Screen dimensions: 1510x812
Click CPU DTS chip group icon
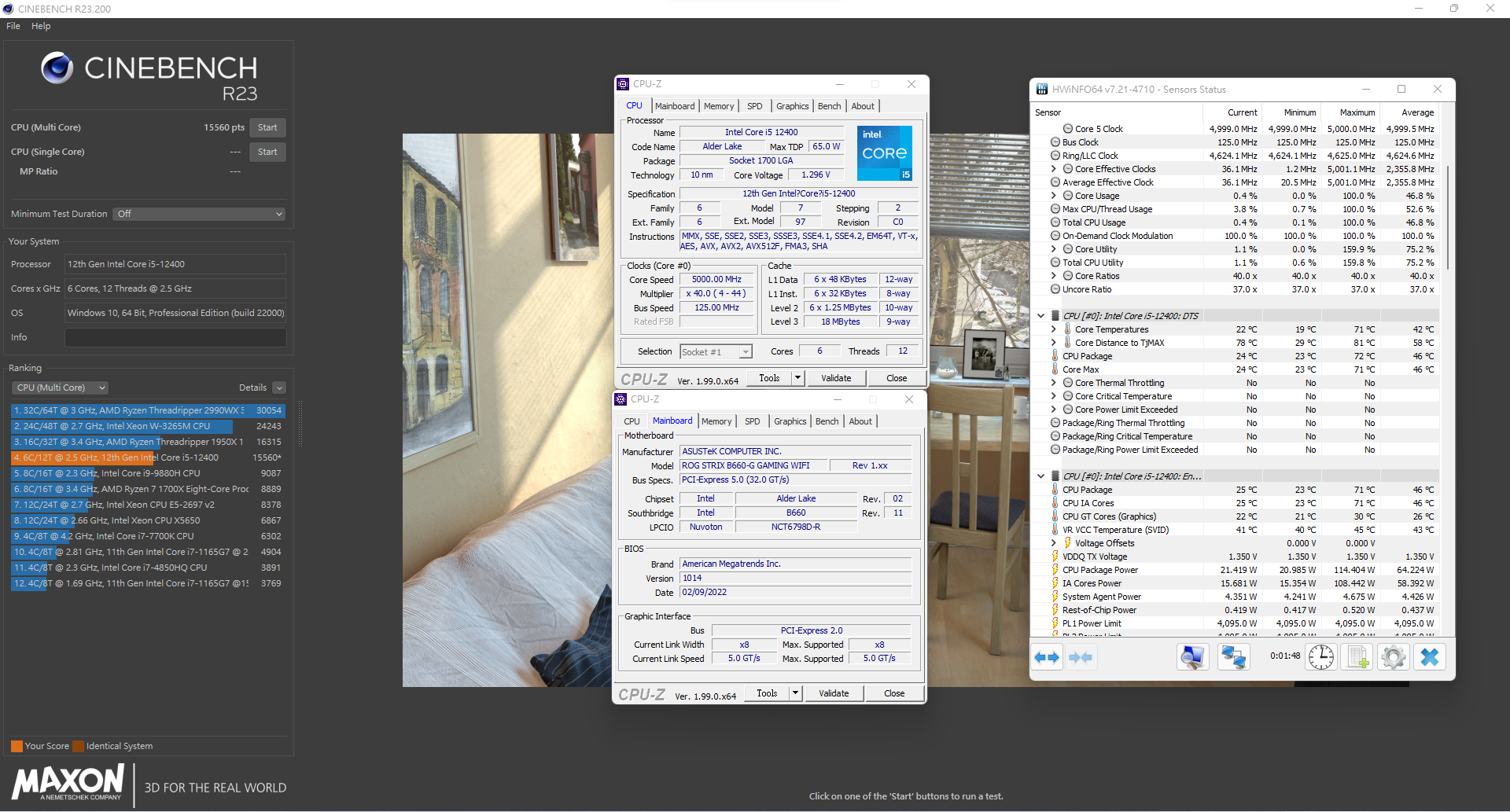[1055, 315]
